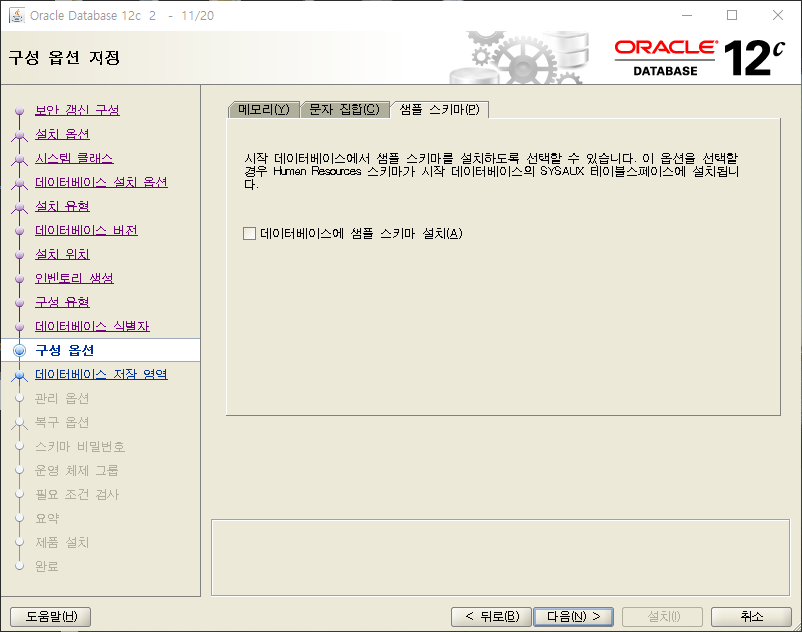Click the step node beside 설치 위치

coord(19,255)
